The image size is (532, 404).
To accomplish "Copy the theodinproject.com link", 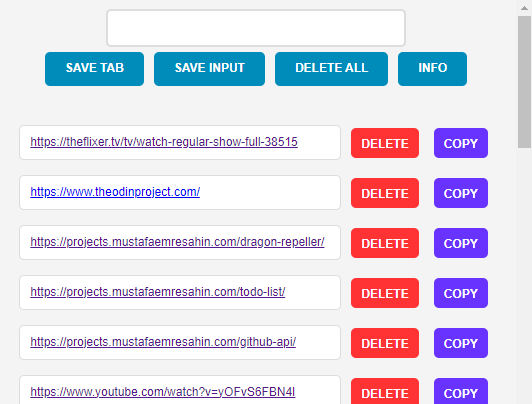I will coord(461,193).
